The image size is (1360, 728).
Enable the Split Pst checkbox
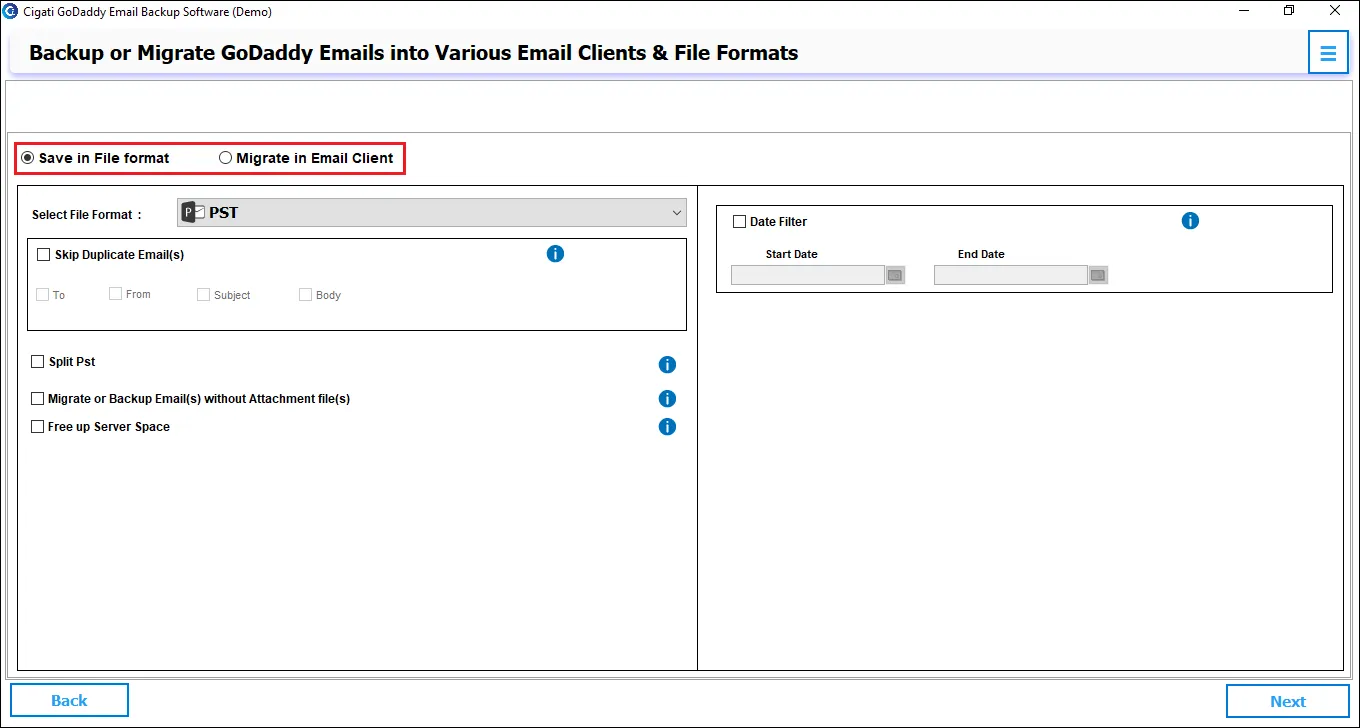38,362
